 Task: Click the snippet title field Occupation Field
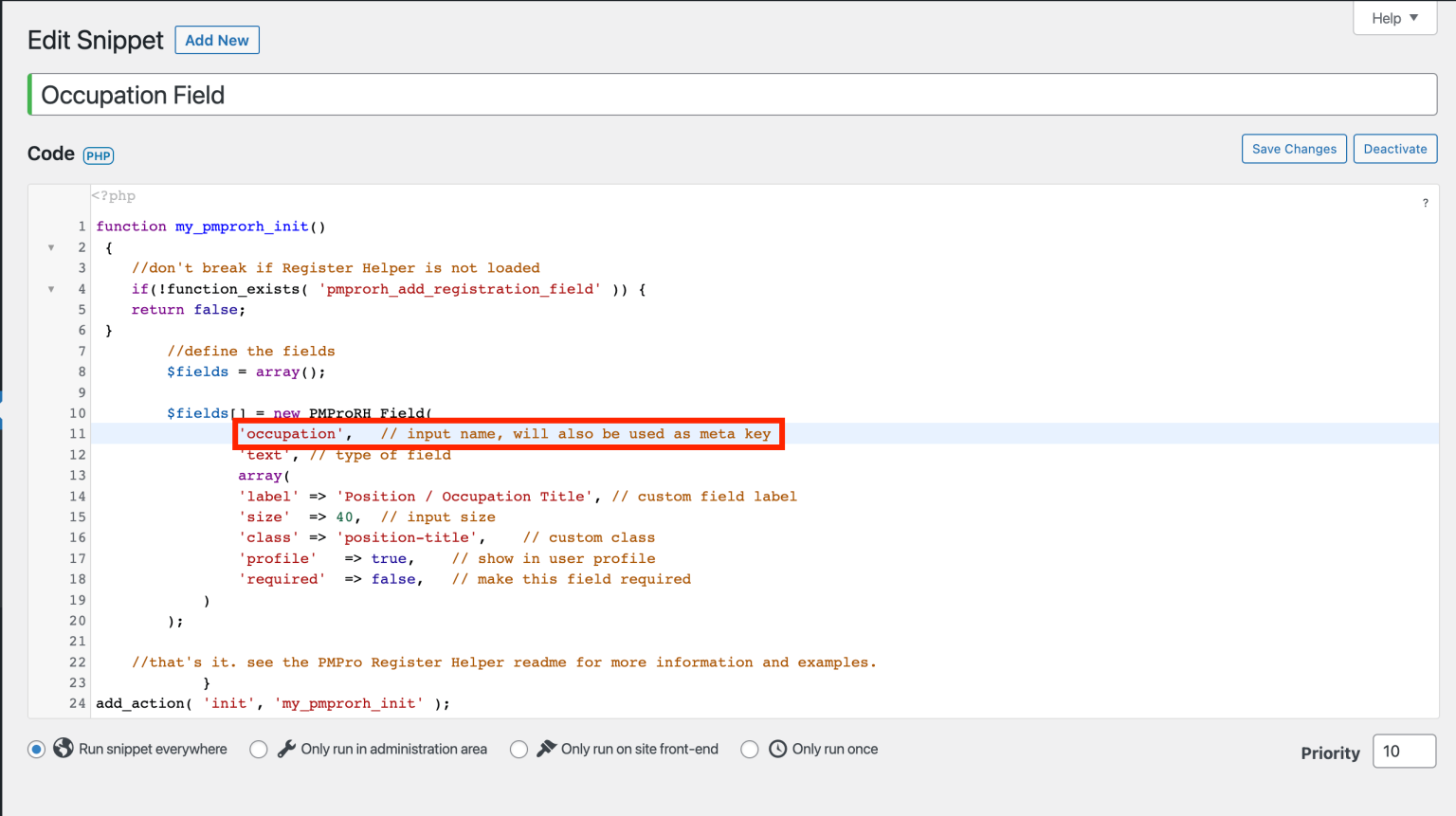point(379,94)
